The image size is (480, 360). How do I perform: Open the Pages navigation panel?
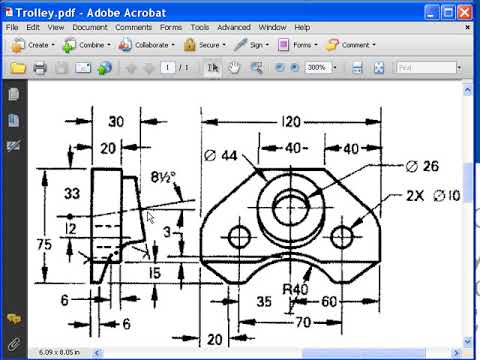click(14, 94)
